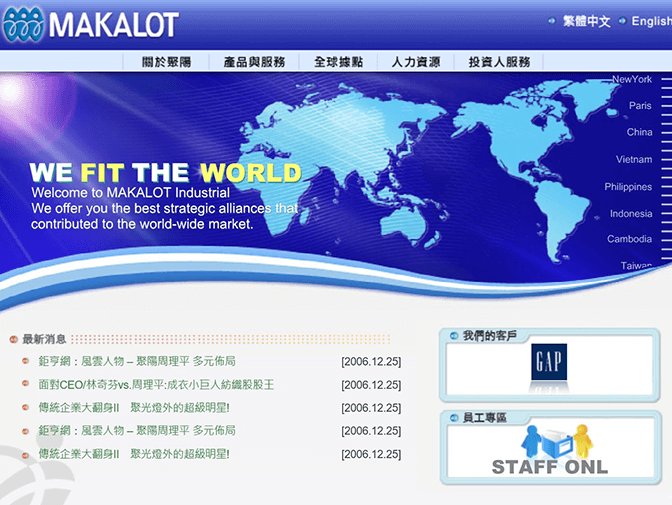The image size is (672, 505).
Task: Open news 面對CEO/林奇芬vs.周理平
Action: 156,385
